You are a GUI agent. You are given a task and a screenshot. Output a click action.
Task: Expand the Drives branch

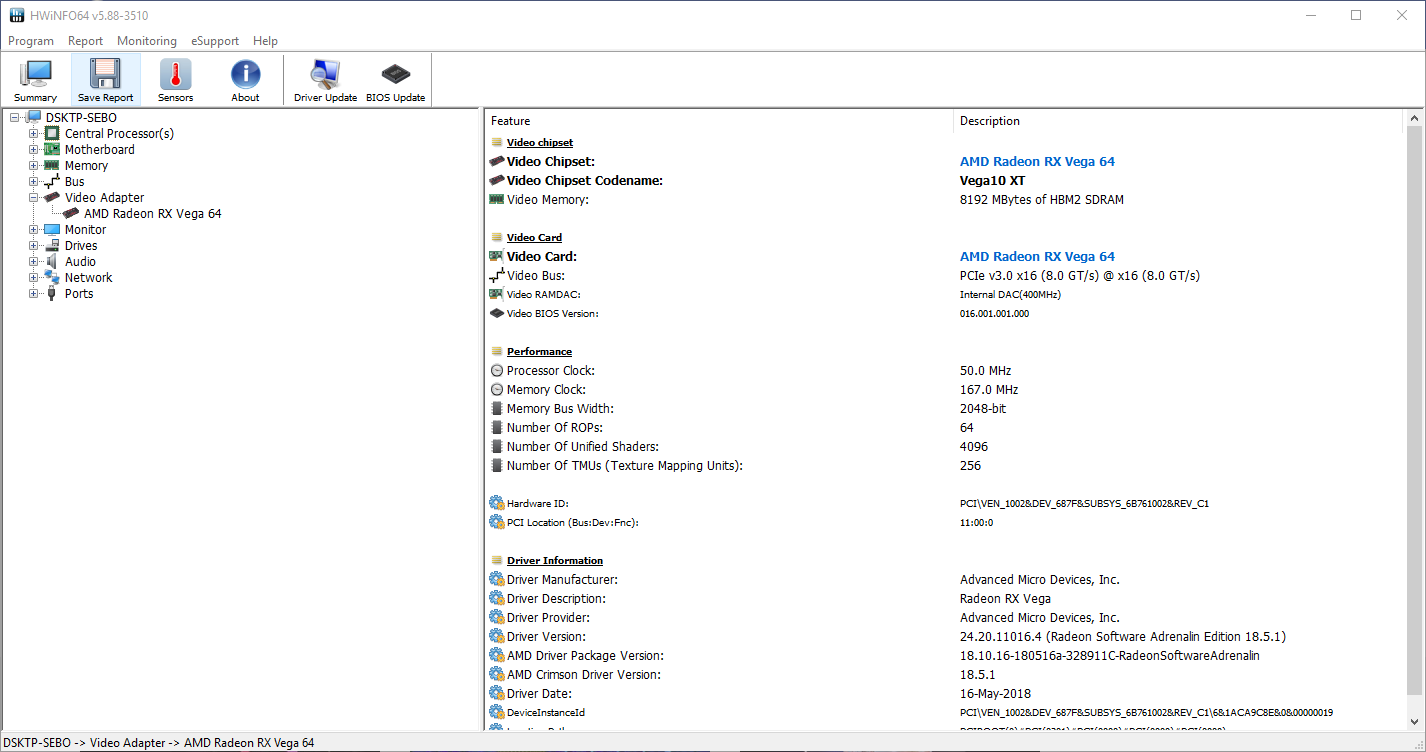(34, 246)
